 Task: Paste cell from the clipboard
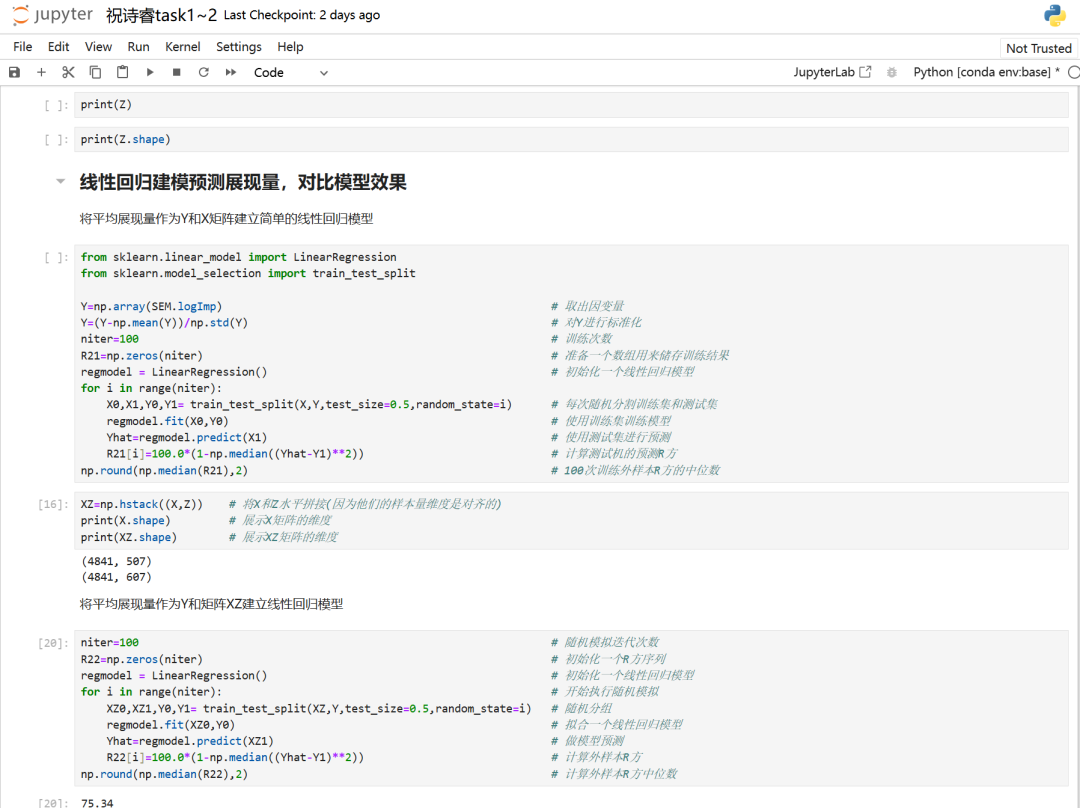pyautogui.click(x=122, y=72)
